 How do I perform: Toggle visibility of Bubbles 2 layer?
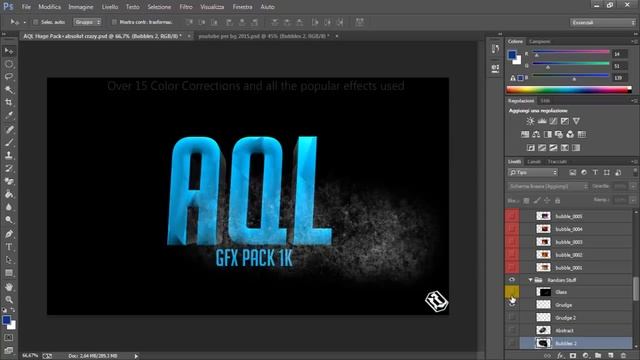click(x=512, y=343)
